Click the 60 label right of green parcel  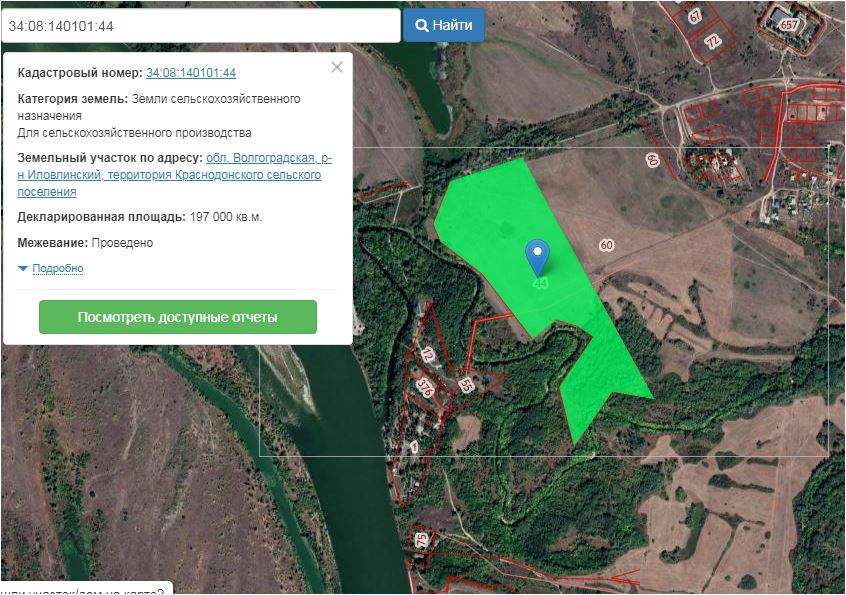tap(606, 245)
